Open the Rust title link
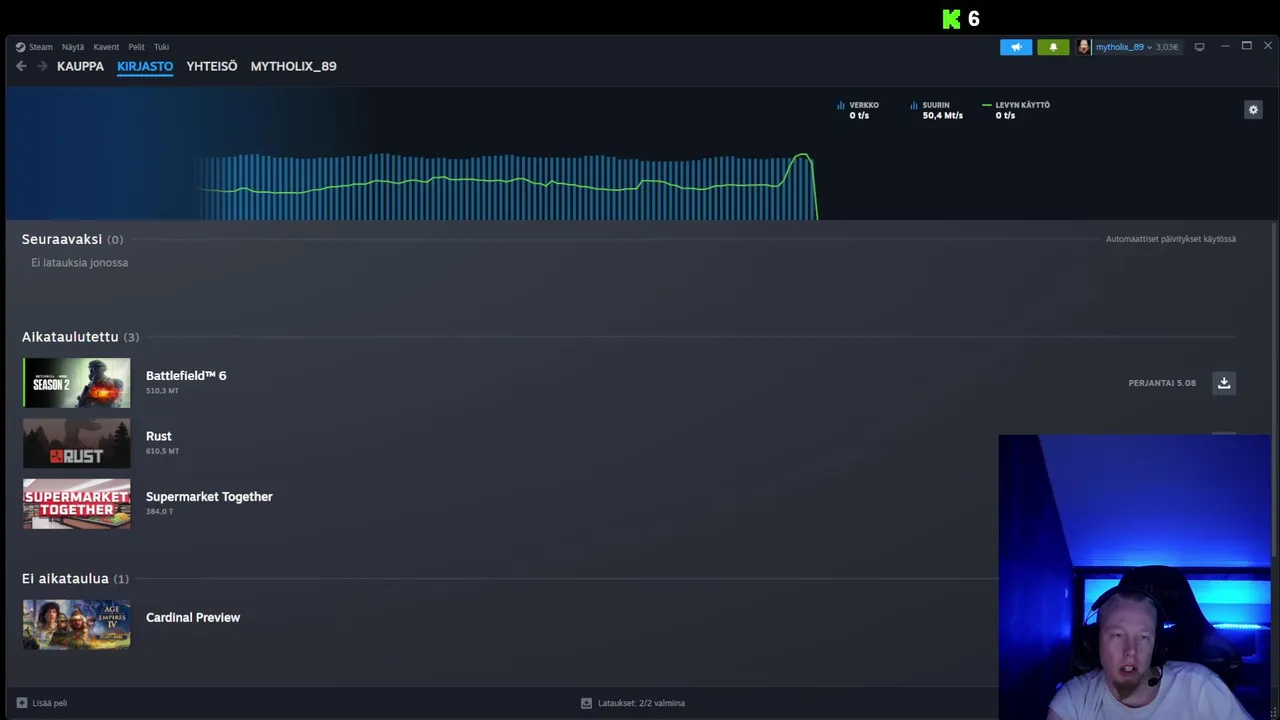The image size is (1280, 720). point(159,436)
